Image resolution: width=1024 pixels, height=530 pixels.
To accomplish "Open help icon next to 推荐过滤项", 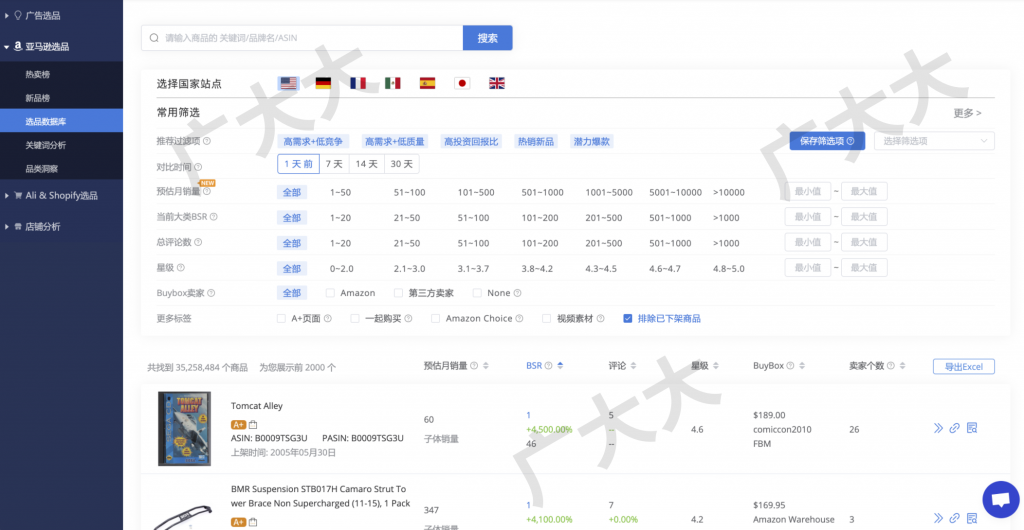I will tap(207, 141).
